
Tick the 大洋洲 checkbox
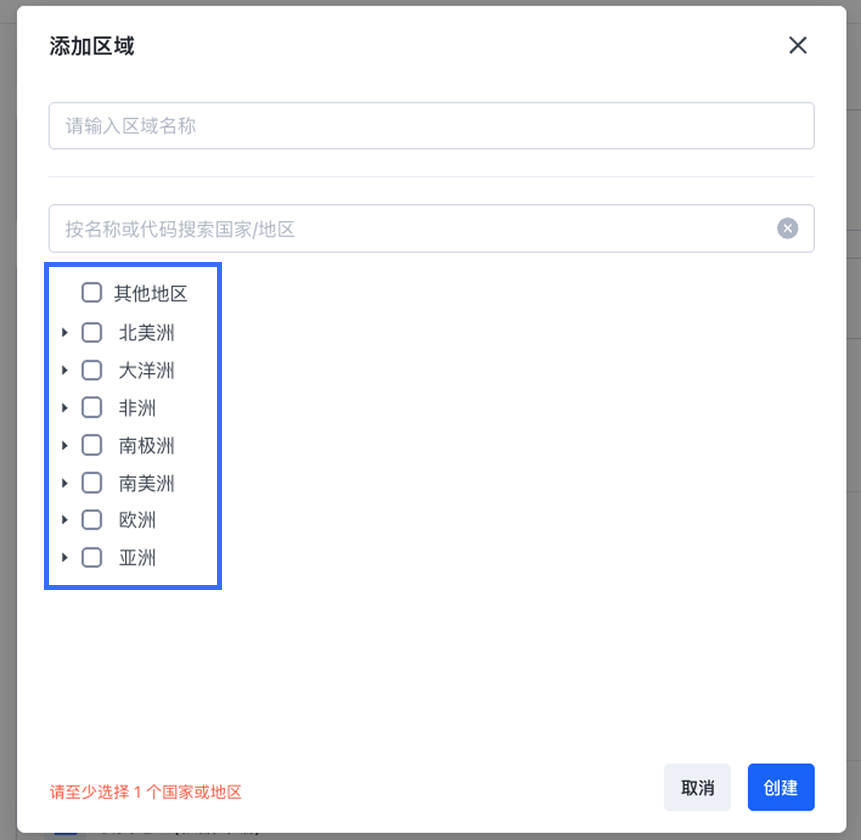pyautogui.click(x=92, y=370)
